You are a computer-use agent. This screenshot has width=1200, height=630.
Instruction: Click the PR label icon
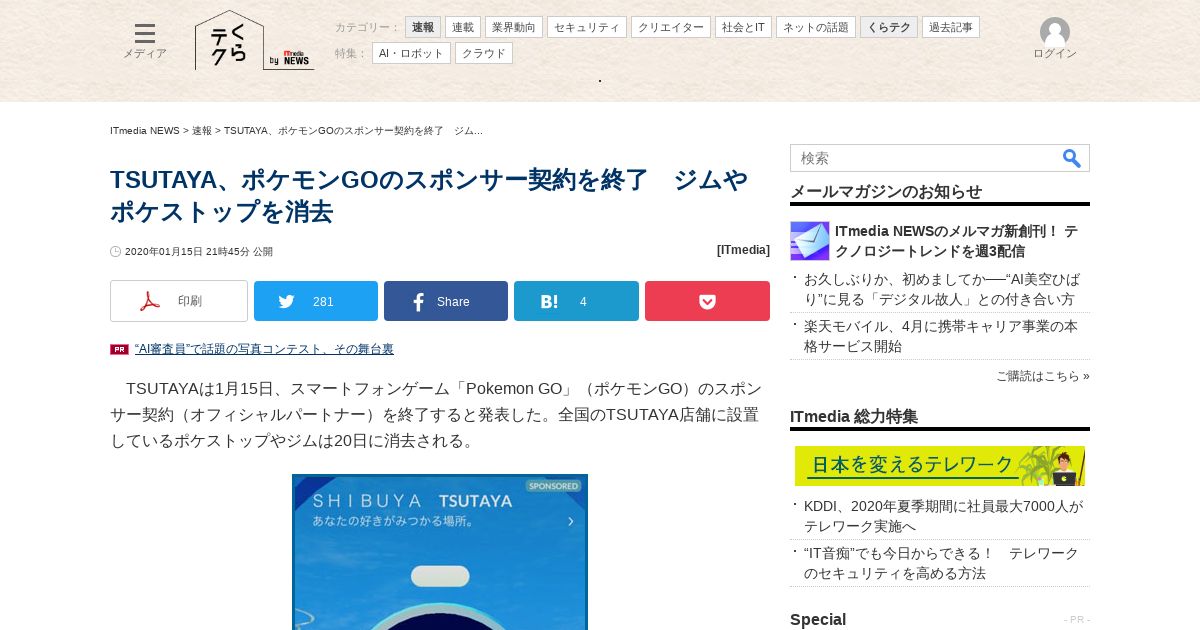(119, 349)
